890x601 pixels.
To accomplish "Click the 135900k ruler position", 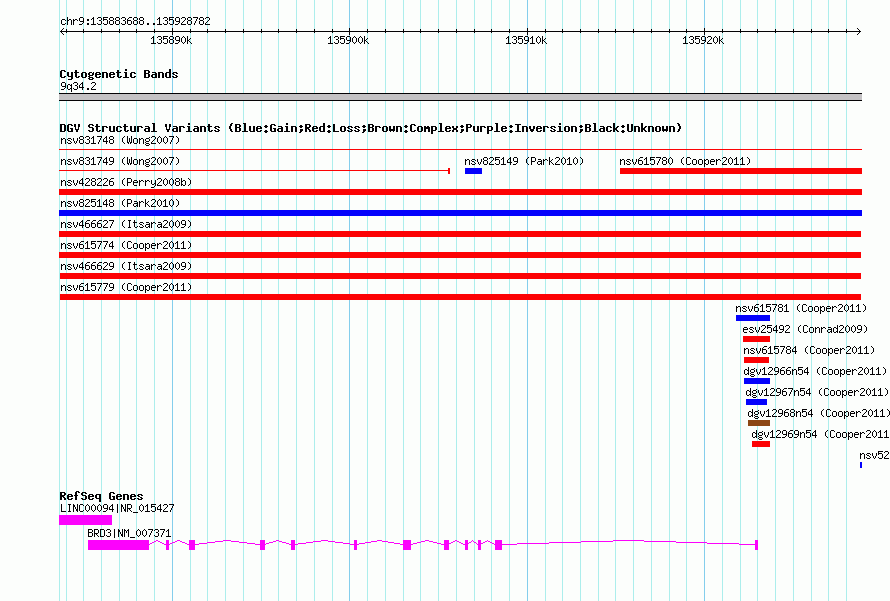I will (348, 40).
